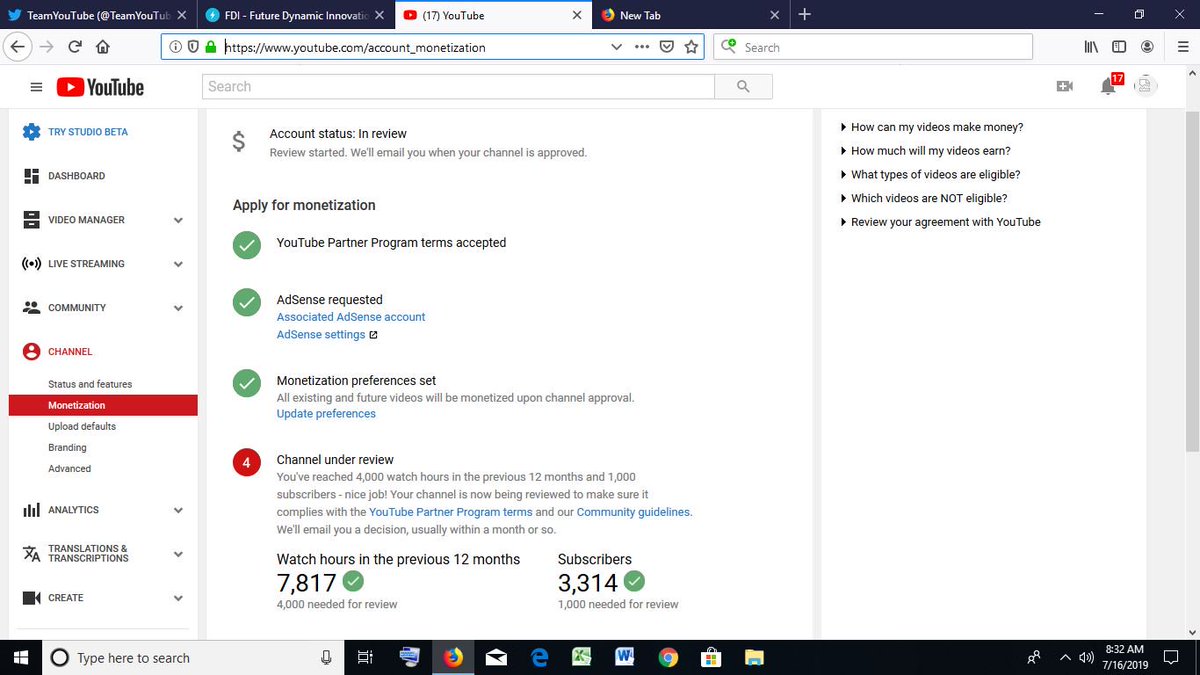Expand the Community section

tap(178, 308)
